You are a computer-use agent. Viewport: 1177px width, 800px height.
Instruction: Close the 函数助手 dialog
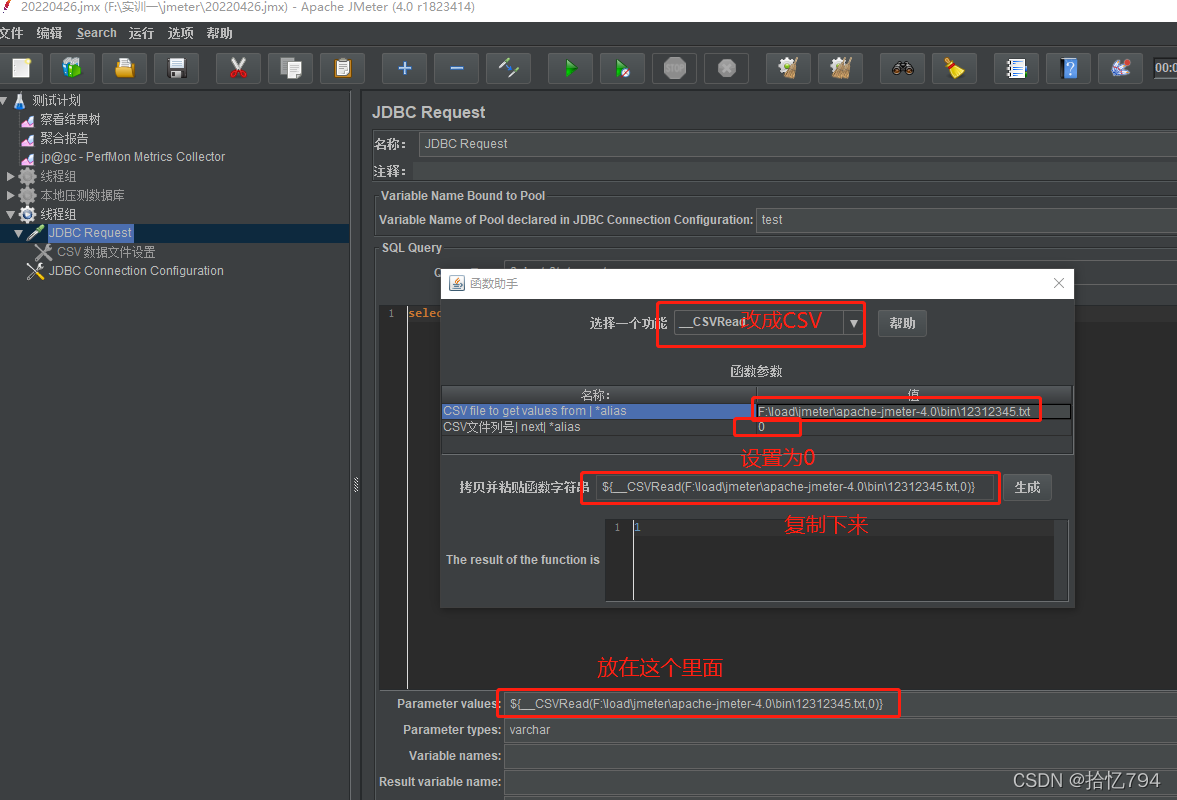click(1058, 283)
